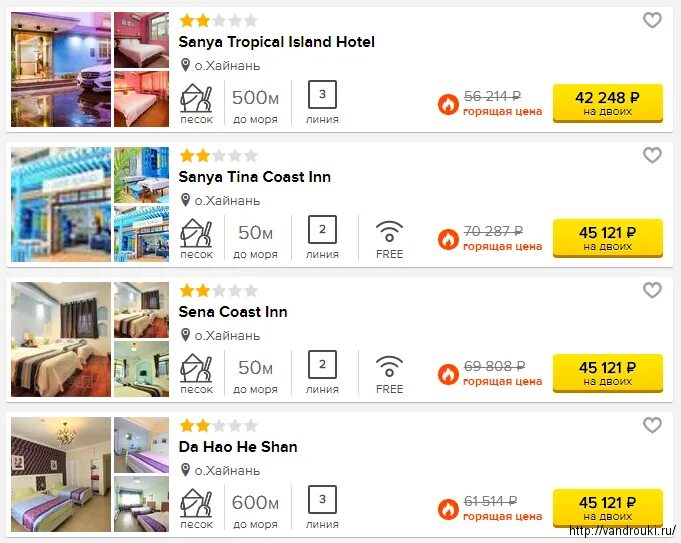Open Sanya Tropical Island Hotel title link
The width and height of the screenshot is (681, 543).
276,42
